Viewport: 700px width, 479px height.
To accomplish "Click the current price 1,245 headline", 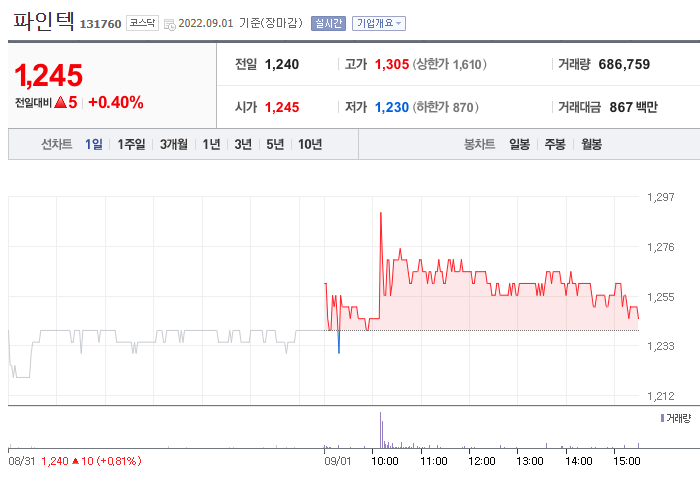I will tap(49, 75).
